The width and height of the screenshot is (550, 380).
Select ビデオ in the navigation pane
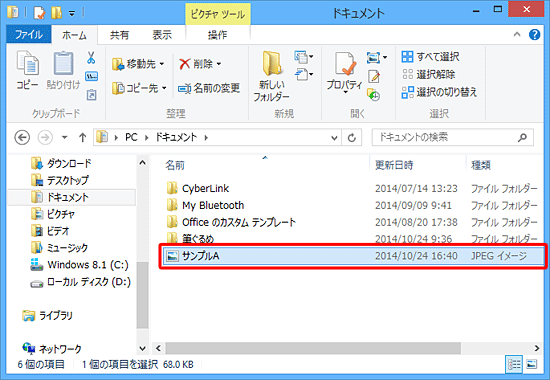(50, 231)
